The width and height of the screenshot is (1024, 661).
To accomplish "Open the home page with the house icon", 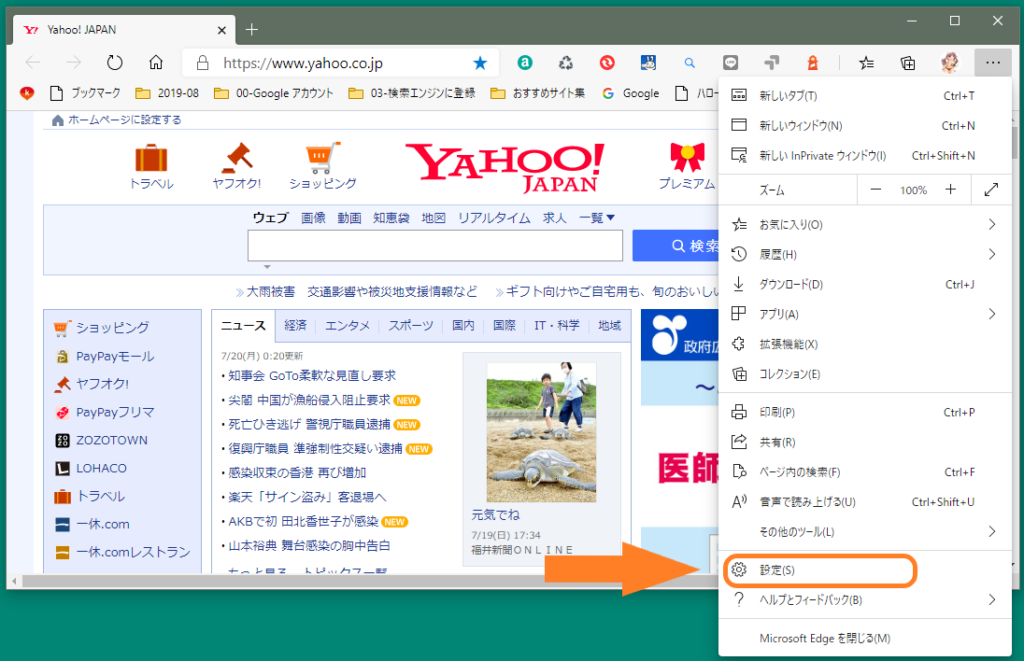I will pos(154,62).
